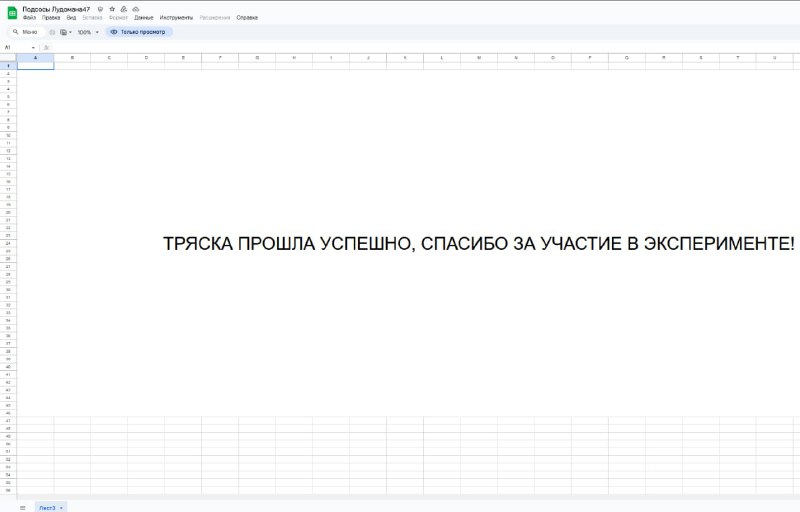Click the move-to-folder icon beside the title
The image size is (800, 512).
[123, 9]
